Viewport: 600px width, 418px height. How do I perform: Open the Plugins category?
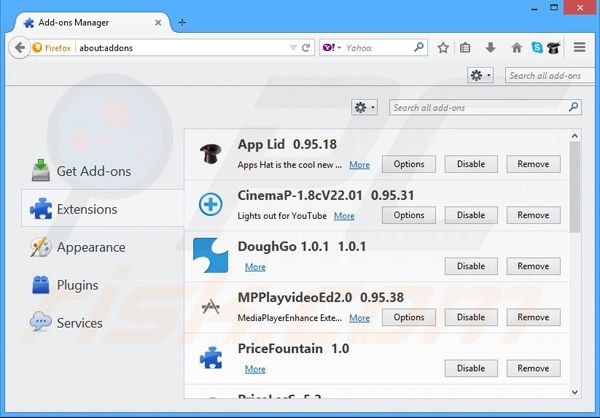pyautogui.click(x=103, y=285)
